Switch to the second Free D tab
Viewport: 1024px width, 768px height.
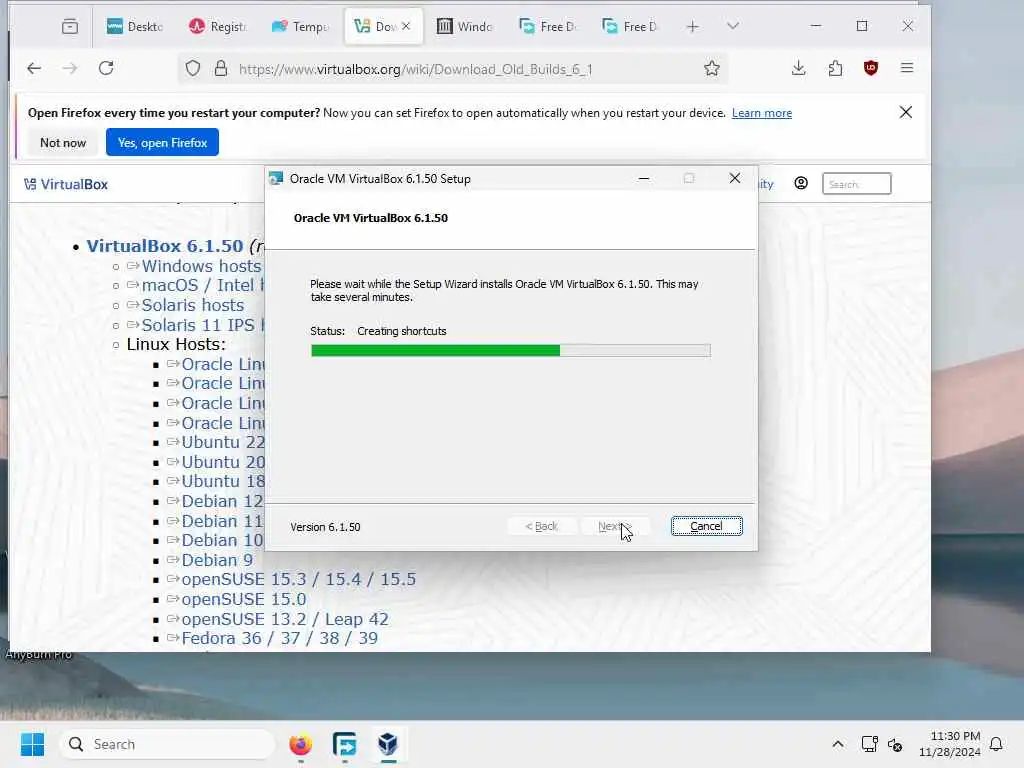[631, 26]
